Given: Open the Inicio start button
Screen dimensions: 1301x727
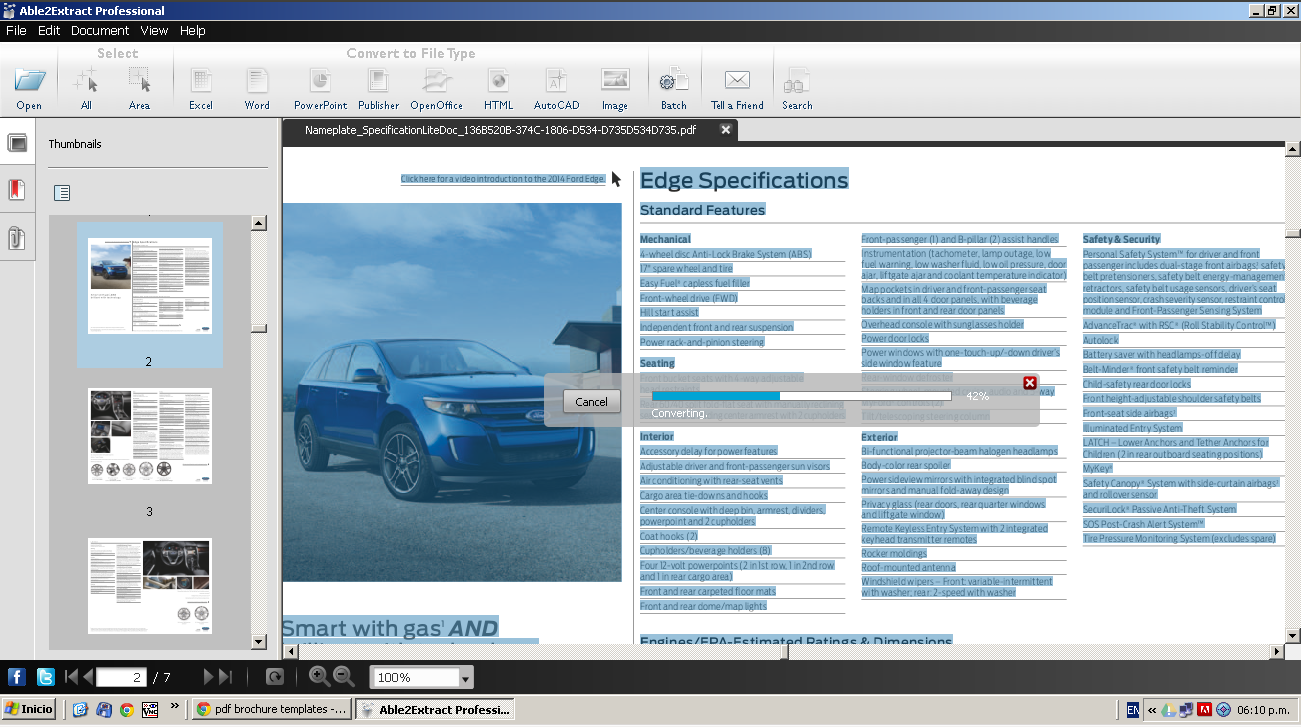Looking at the screenshot, I should [30, 709].
